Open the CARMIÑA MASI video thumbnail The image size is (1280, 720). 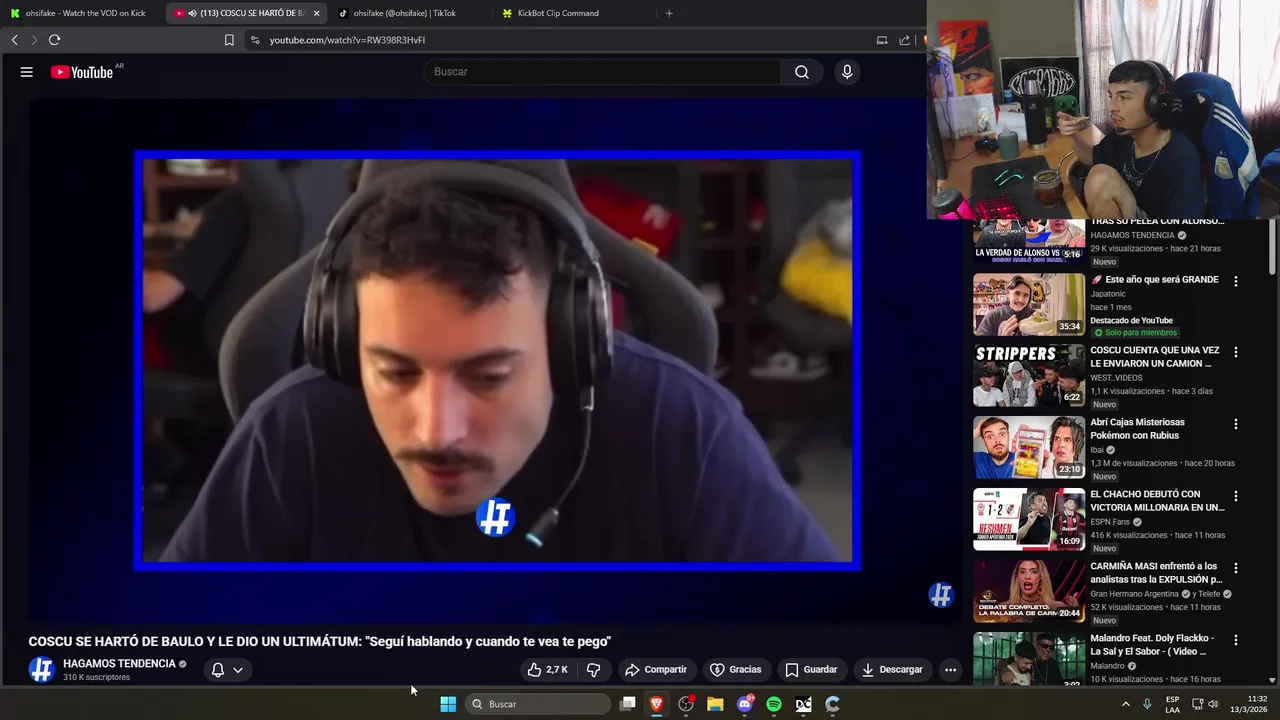tap(1029, 591)
